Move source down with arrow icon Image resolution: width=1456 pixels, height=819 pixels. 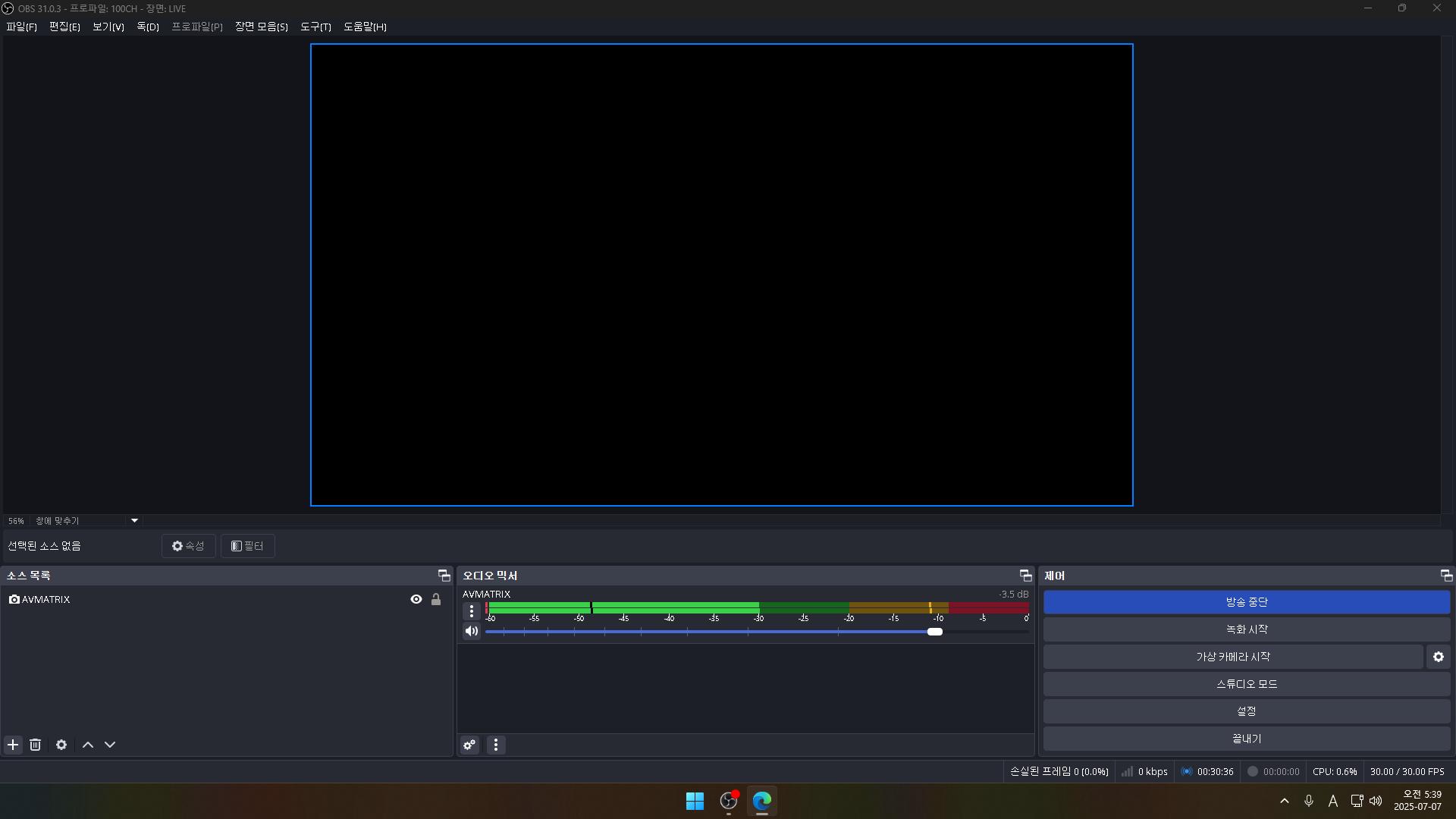[x=110, y=745]
